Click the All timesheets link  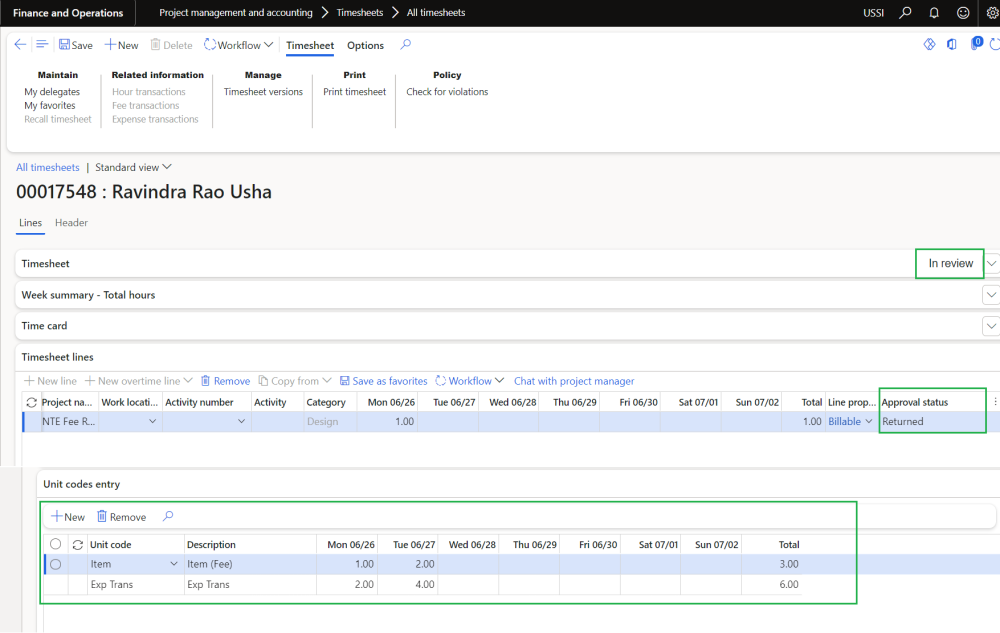click(48, 167)
